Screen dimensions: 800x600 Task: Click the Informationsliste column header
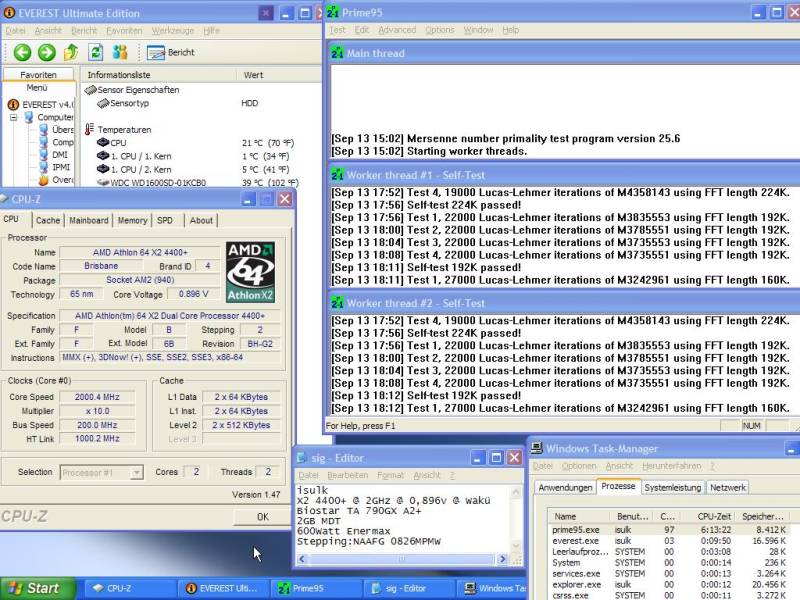pos(158,75)
